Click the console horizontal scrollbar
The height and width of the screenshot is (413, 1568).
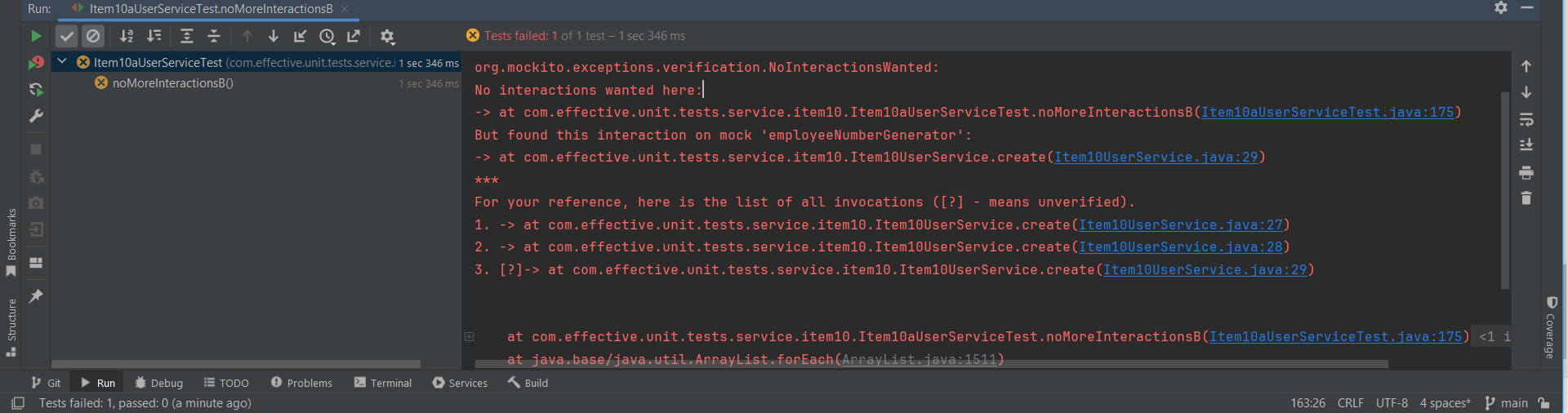coord(931,364)
